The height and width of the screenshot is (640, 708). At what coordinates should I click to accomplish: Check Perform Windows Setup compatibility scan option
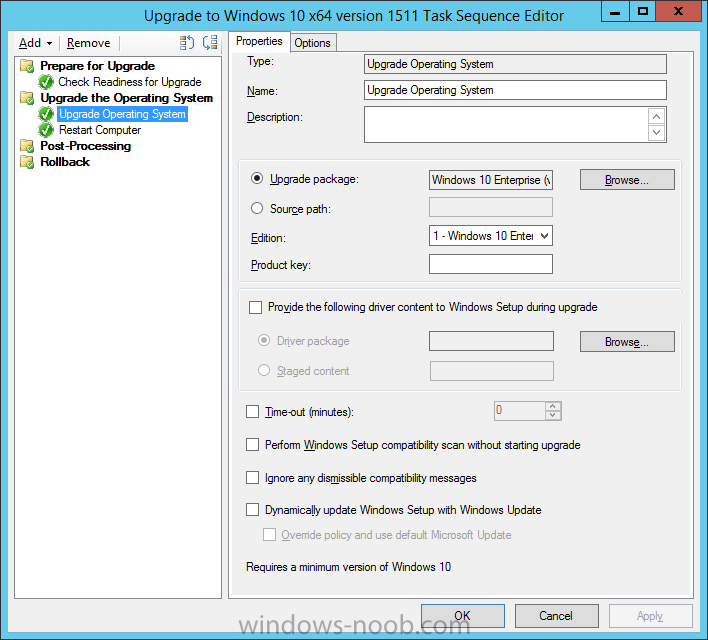[x=252, y=444]
